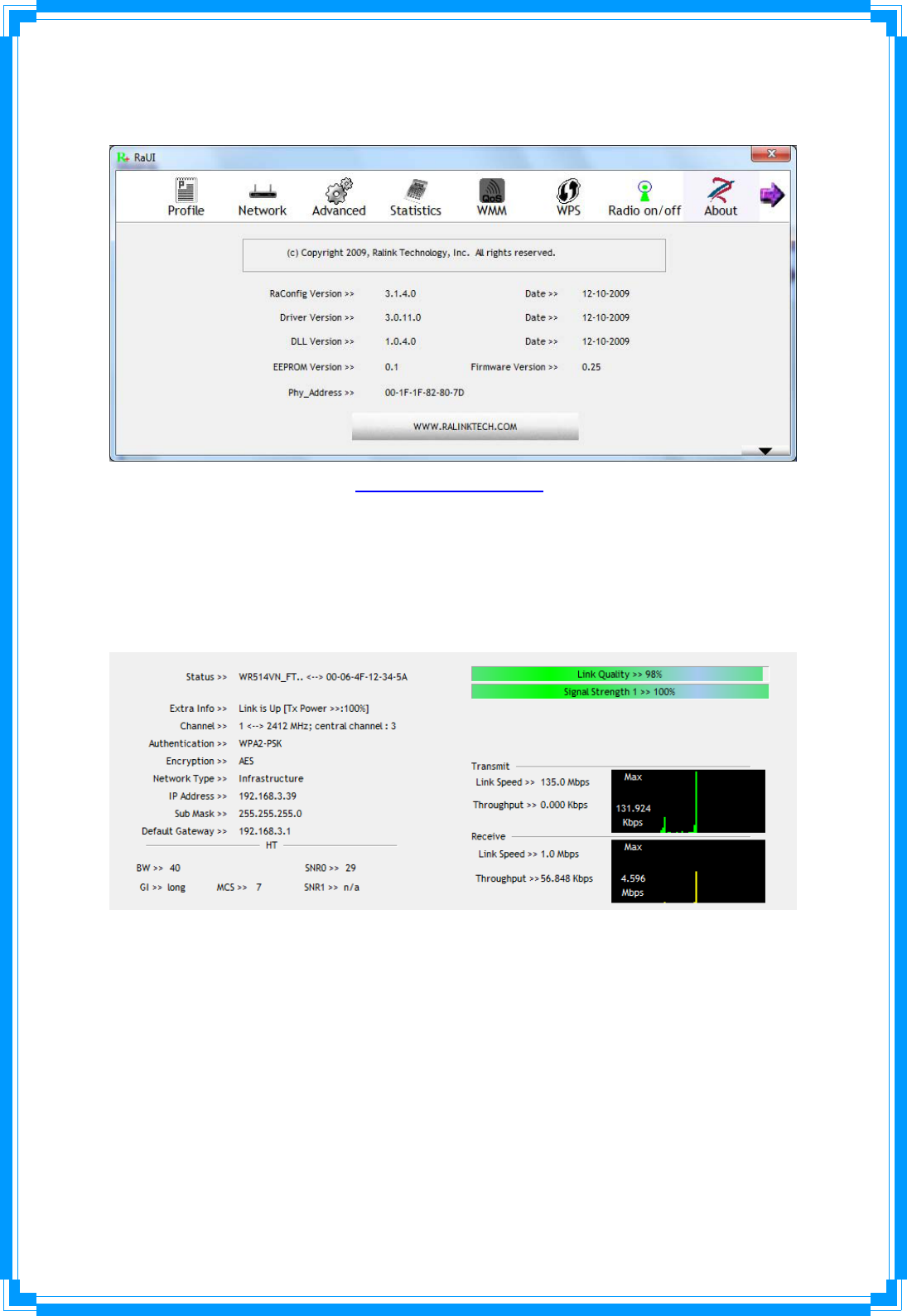Open the Profile page icon
The width and height of the screenshot is (907, 1316).
[186, 190]
